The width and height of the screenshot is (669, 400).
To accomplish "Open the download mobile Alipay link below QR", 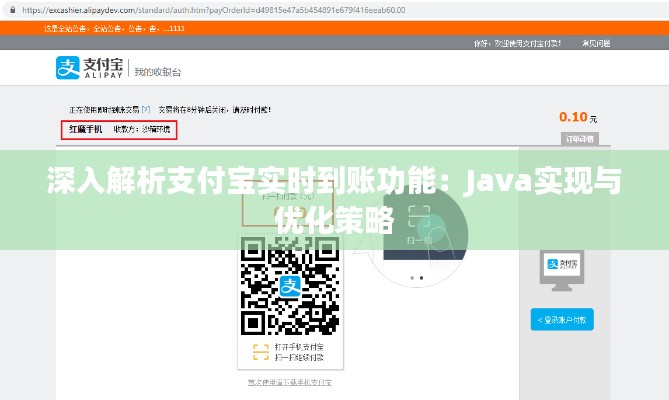I will 289,383.
